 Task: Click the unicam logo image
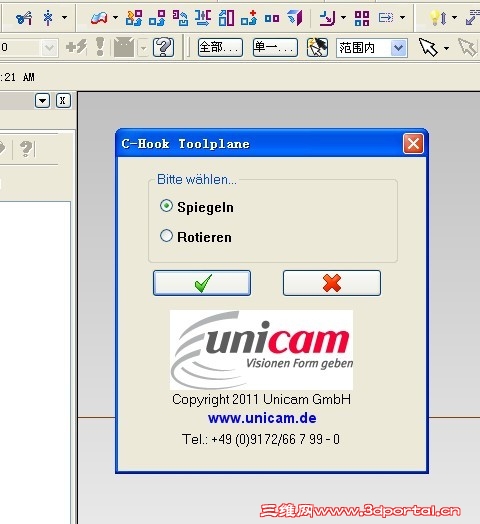click(261, 350)
